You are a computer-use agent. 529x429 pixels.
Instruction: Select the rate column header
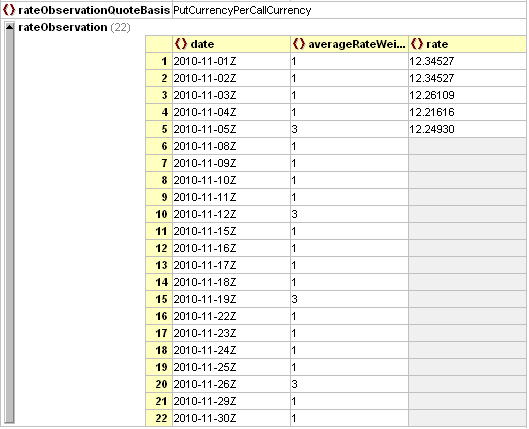pos(468,44)
